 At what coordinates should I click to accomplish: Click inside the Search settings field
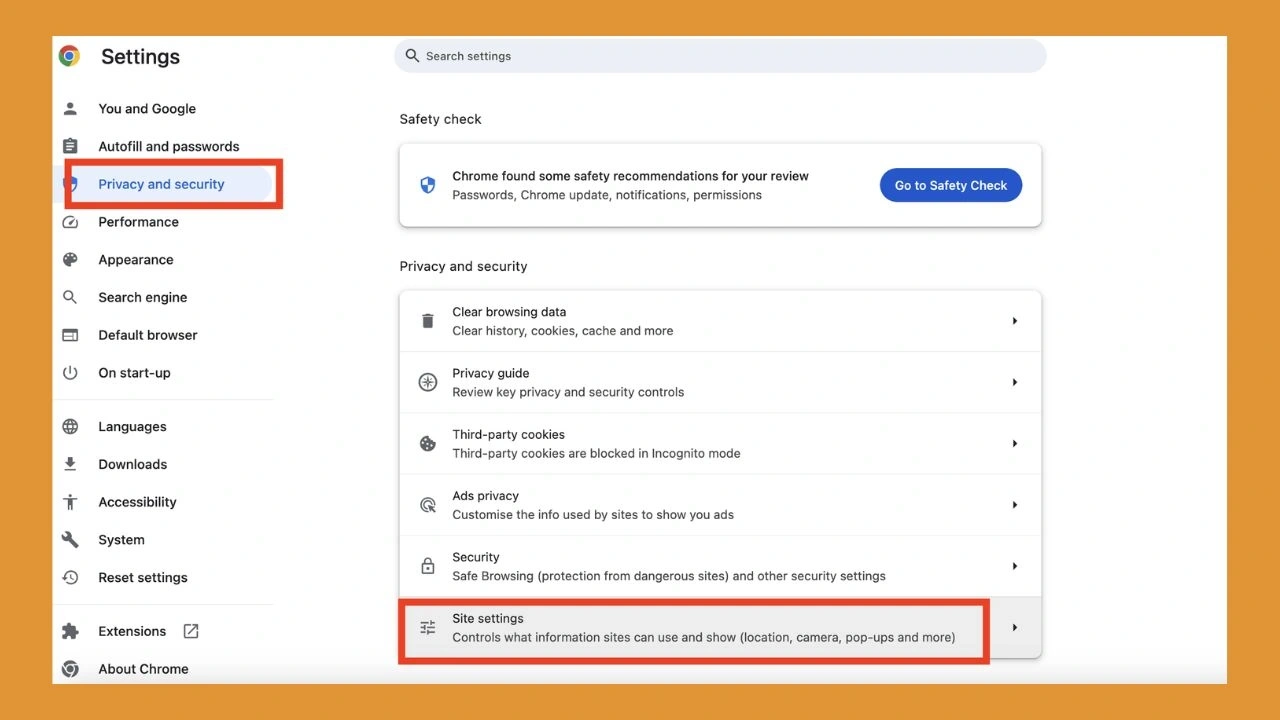pos(720,56)
